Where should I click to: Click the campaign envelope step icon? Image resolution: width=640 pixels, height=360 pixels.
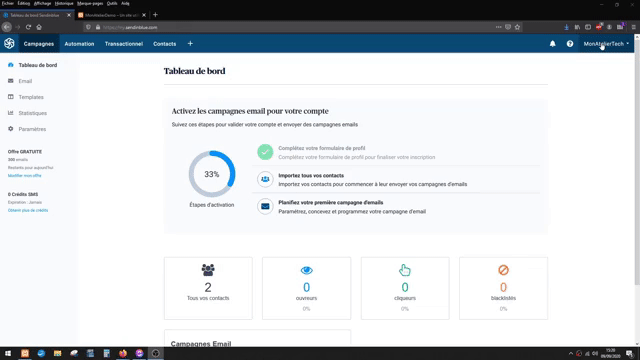click(265, 206)
